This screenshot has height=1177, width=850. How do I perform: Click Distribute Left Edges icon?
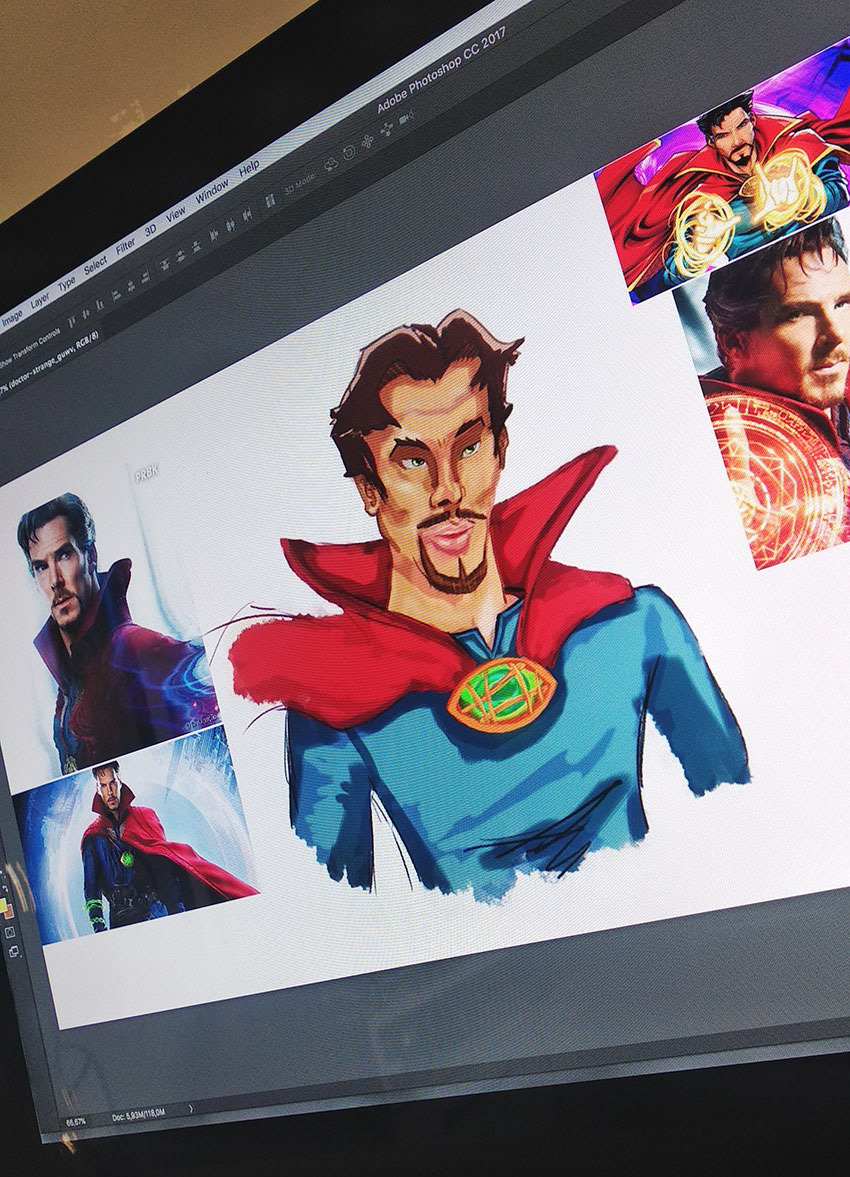click(213, 235)
